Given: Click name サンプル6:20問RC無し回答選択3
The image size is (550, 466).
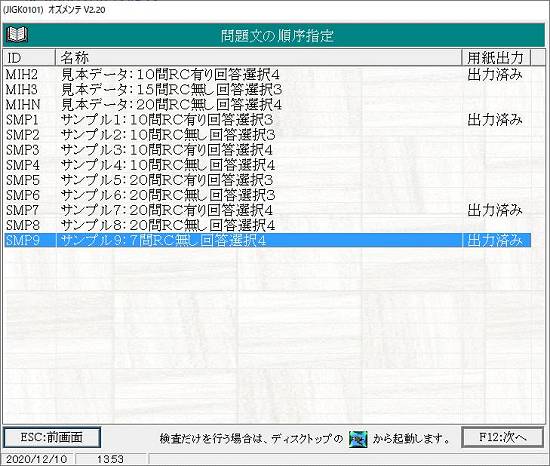Looking at the screenshot, I should [168, 195].
